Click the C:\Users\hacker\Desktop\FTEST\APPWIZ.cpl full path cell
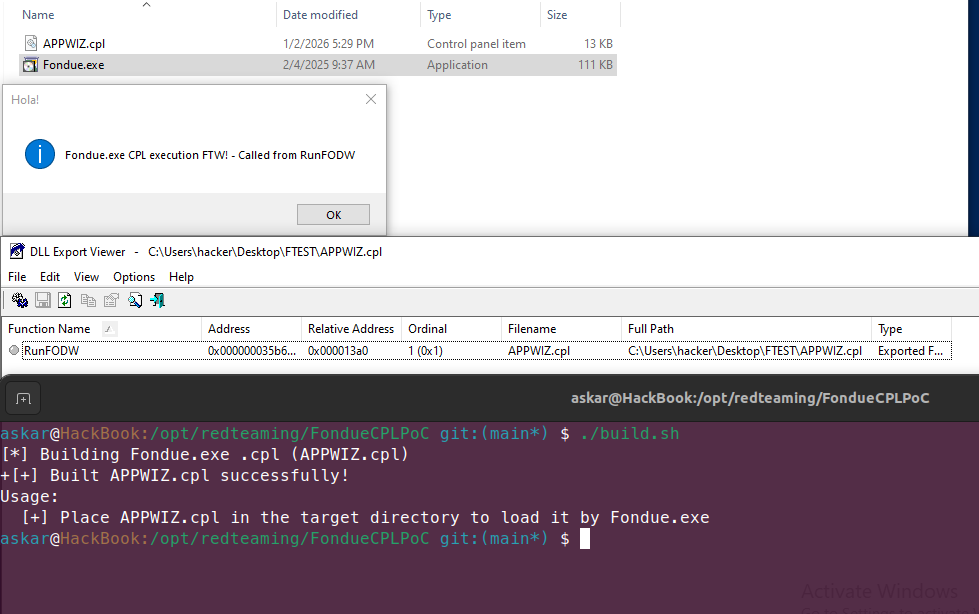 745,350
